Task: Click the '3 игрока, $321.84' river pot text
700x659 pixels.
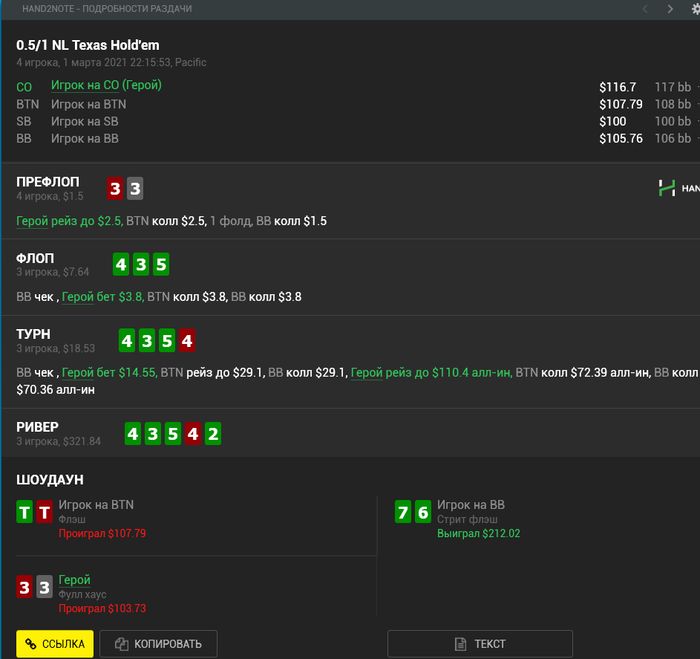Action: click(58, 441)
